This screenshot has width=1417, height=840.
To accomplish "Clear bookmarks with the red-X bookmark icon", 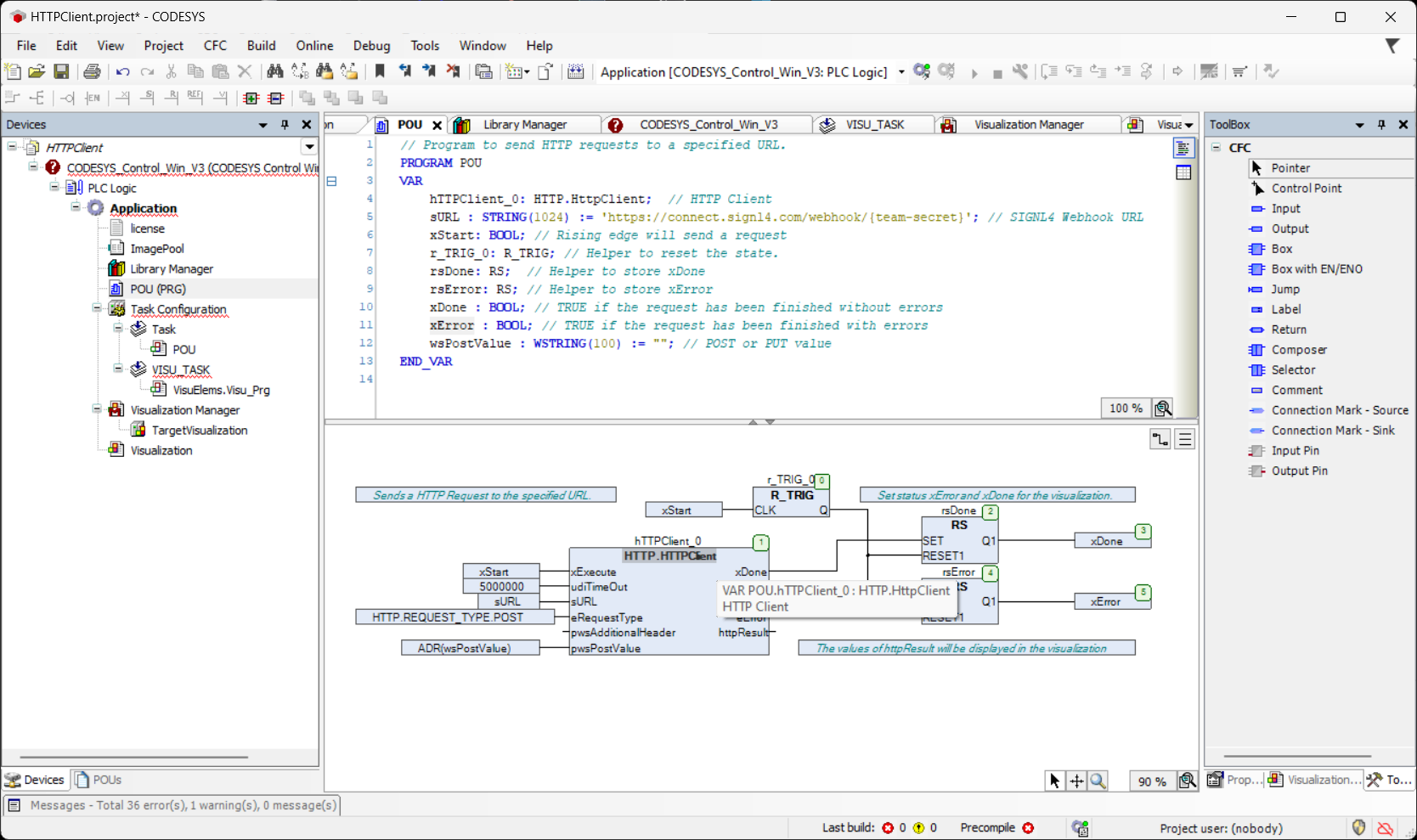I will tap(453, 71).
